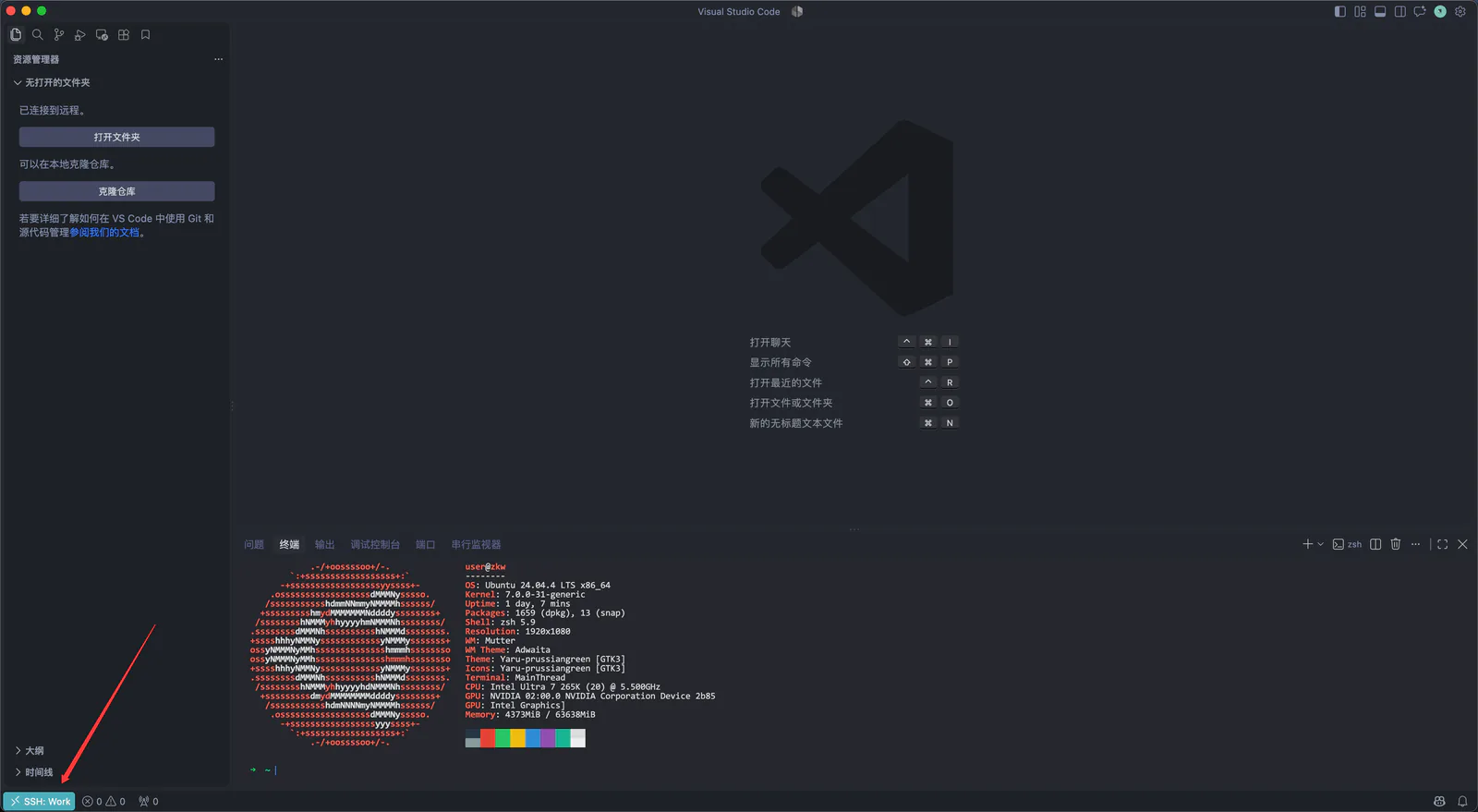Open the Remote Explorer icon

pyautogui.click(x=102, y=35)
